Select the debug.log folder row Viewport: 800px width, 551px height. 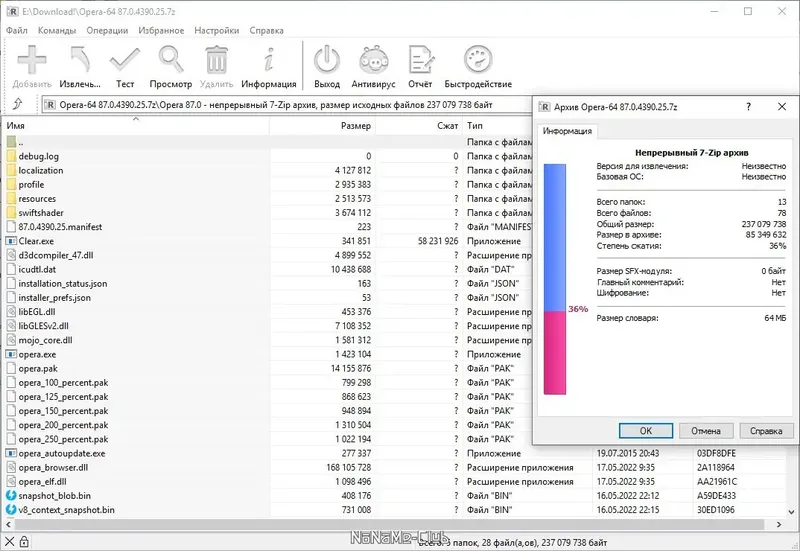tap(267, 156)
